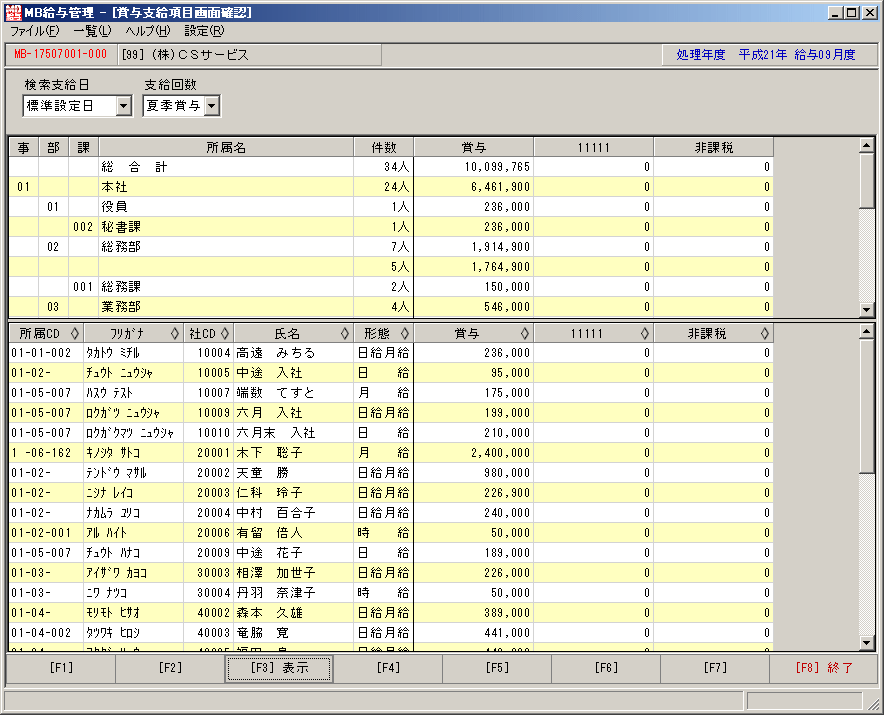Select employee row 天童 勝

pyautogui.click(x=391, y=473)
